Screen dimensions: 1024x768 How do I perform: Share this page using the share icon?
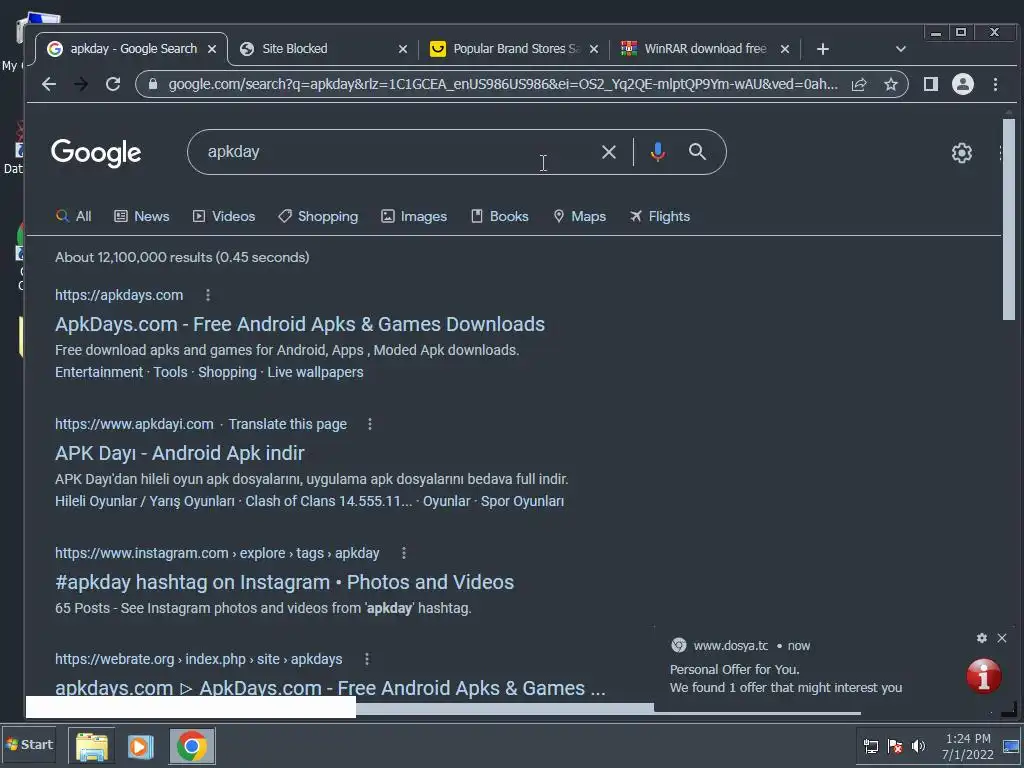[859, 84]
